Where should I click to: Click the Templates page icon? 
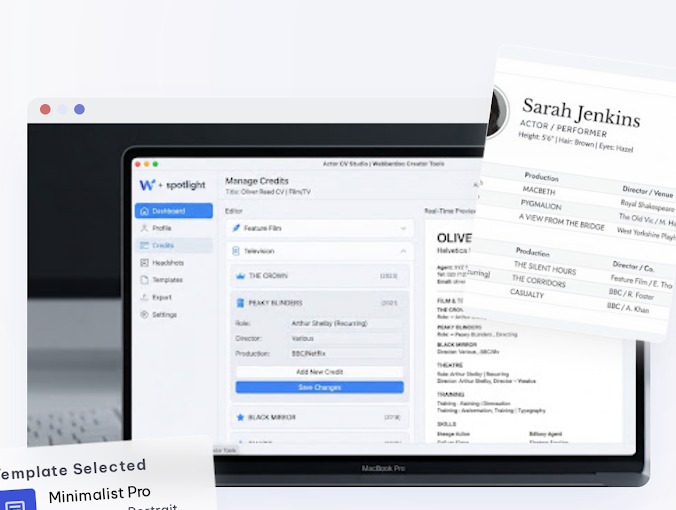coord(144,280)
